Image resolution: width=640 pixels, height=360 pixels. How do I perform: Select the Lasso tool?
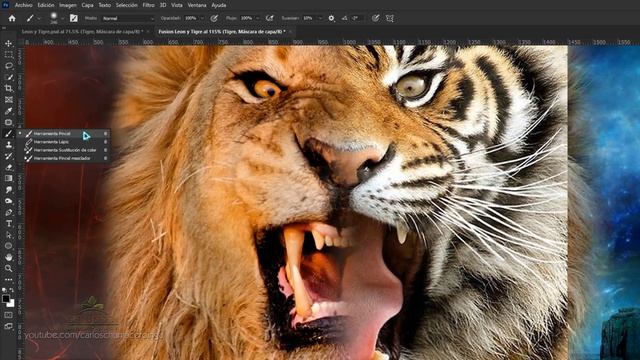click(9, 66)
